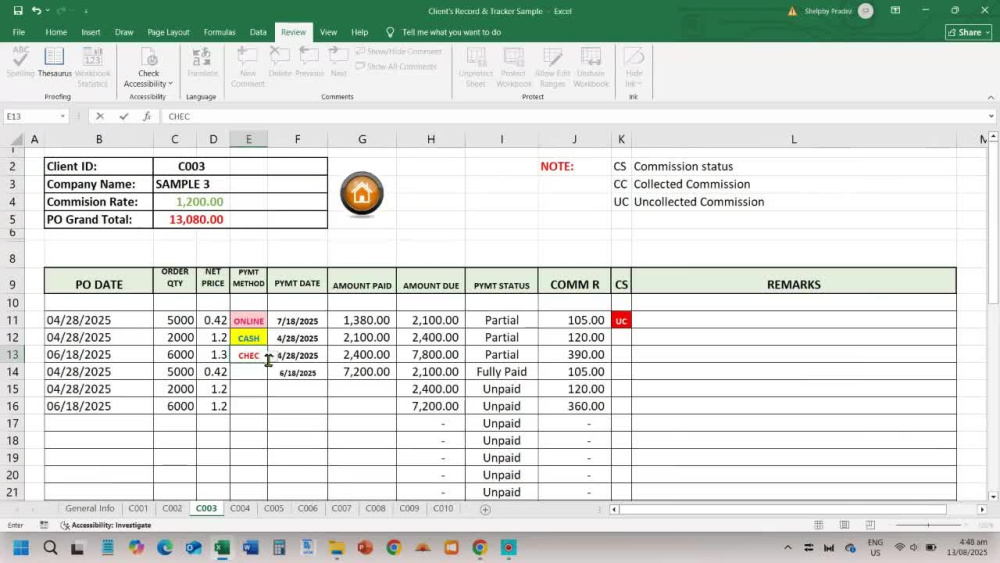Image resolution: width=1000 pixels, height=563 pixels.
Task: Select the 390.00 commission cell
Action: pyautogui.click(x=574, y=355)
